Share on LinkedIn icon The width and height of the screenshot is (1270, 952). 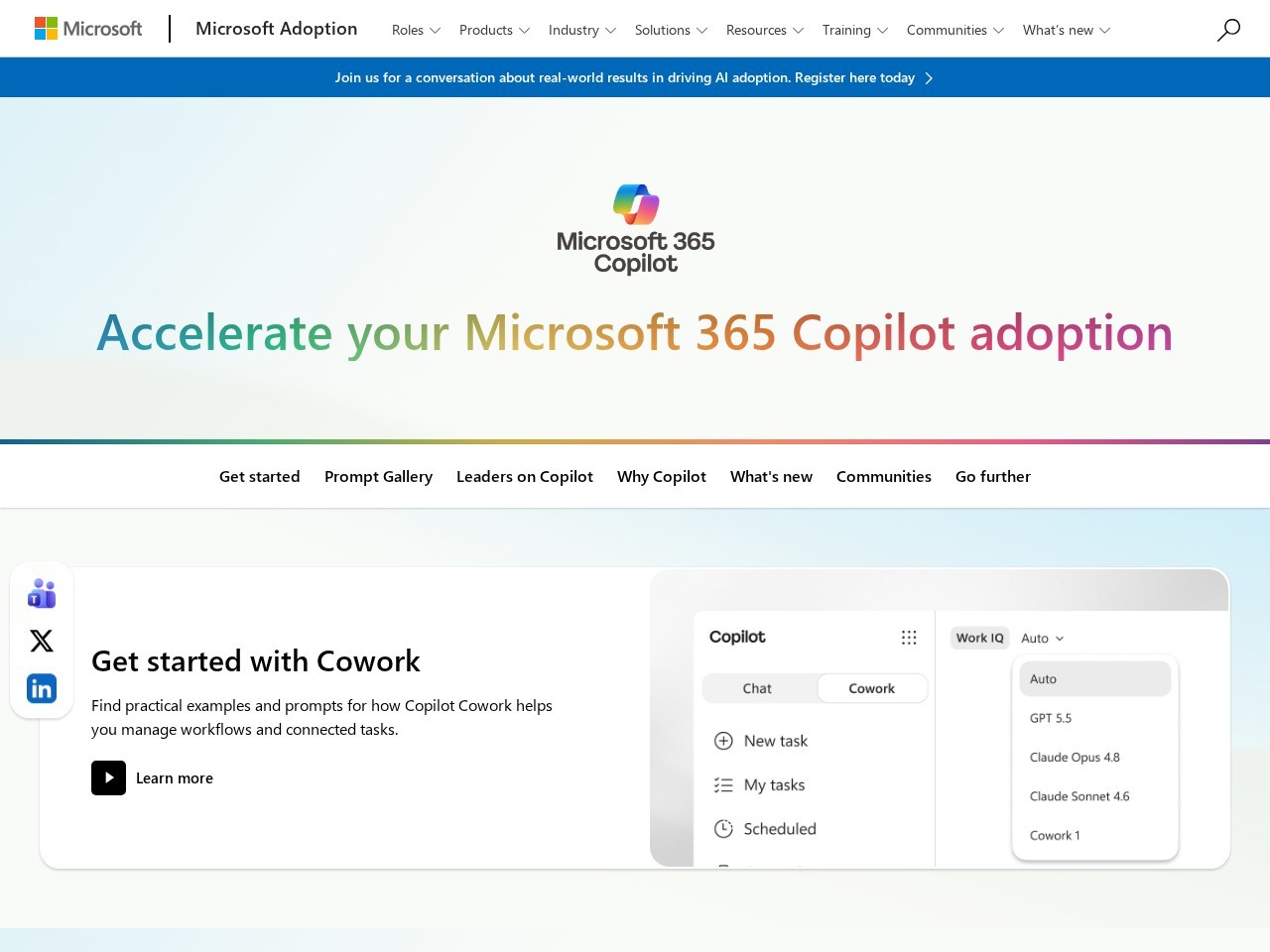[42, 688]
